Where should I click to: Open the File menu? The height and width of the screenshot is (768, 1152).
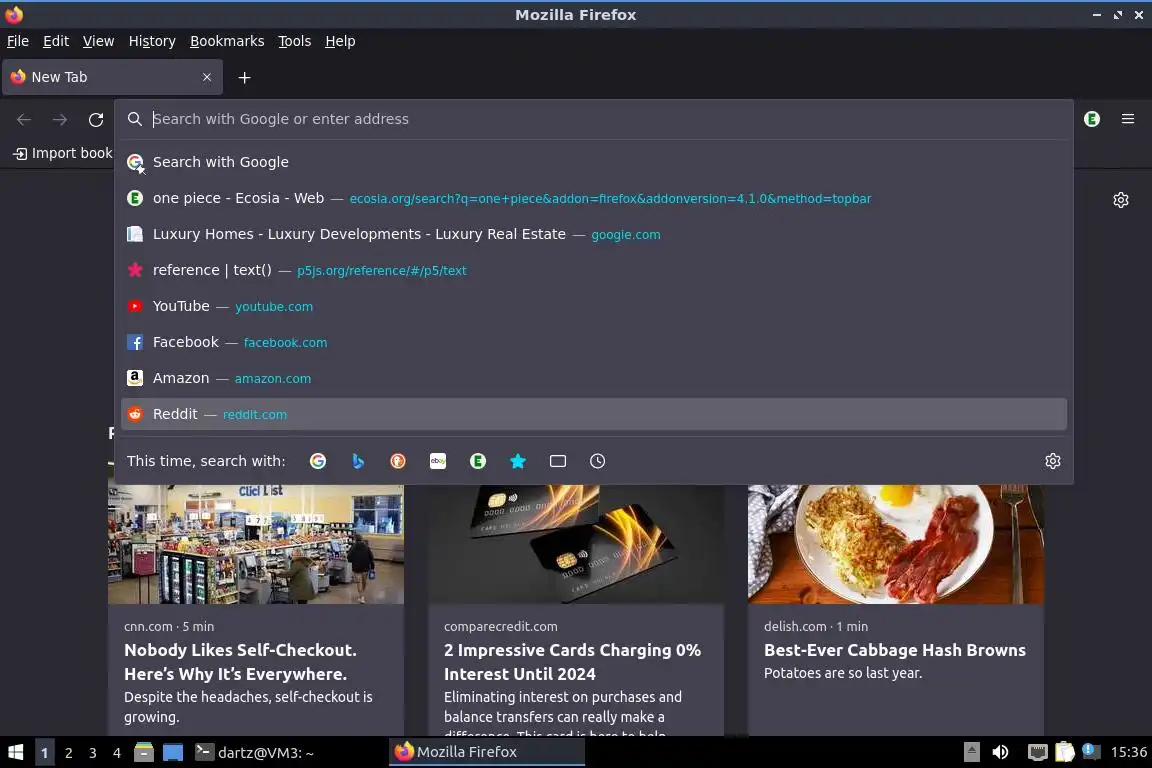tap(18, 41)
